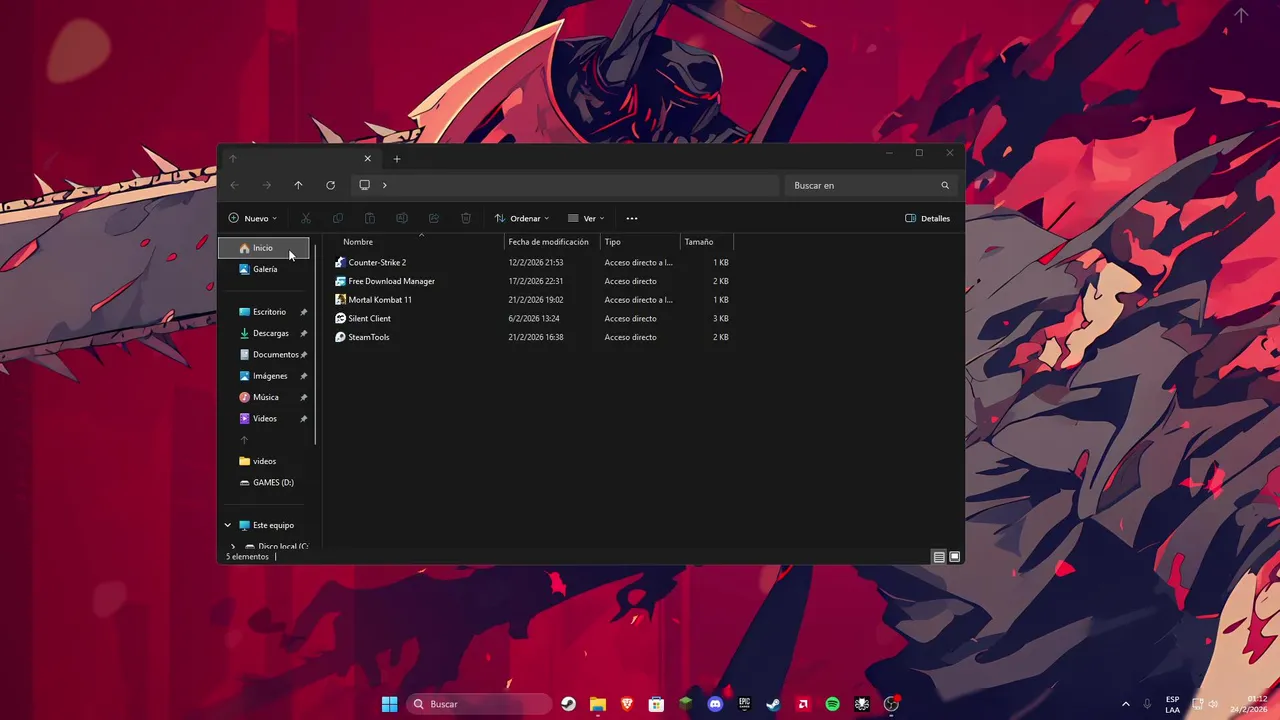Viewport: 1280px width, 720px height.
Task: Open AMD Software from the taskbar
Action: point(803,704)
